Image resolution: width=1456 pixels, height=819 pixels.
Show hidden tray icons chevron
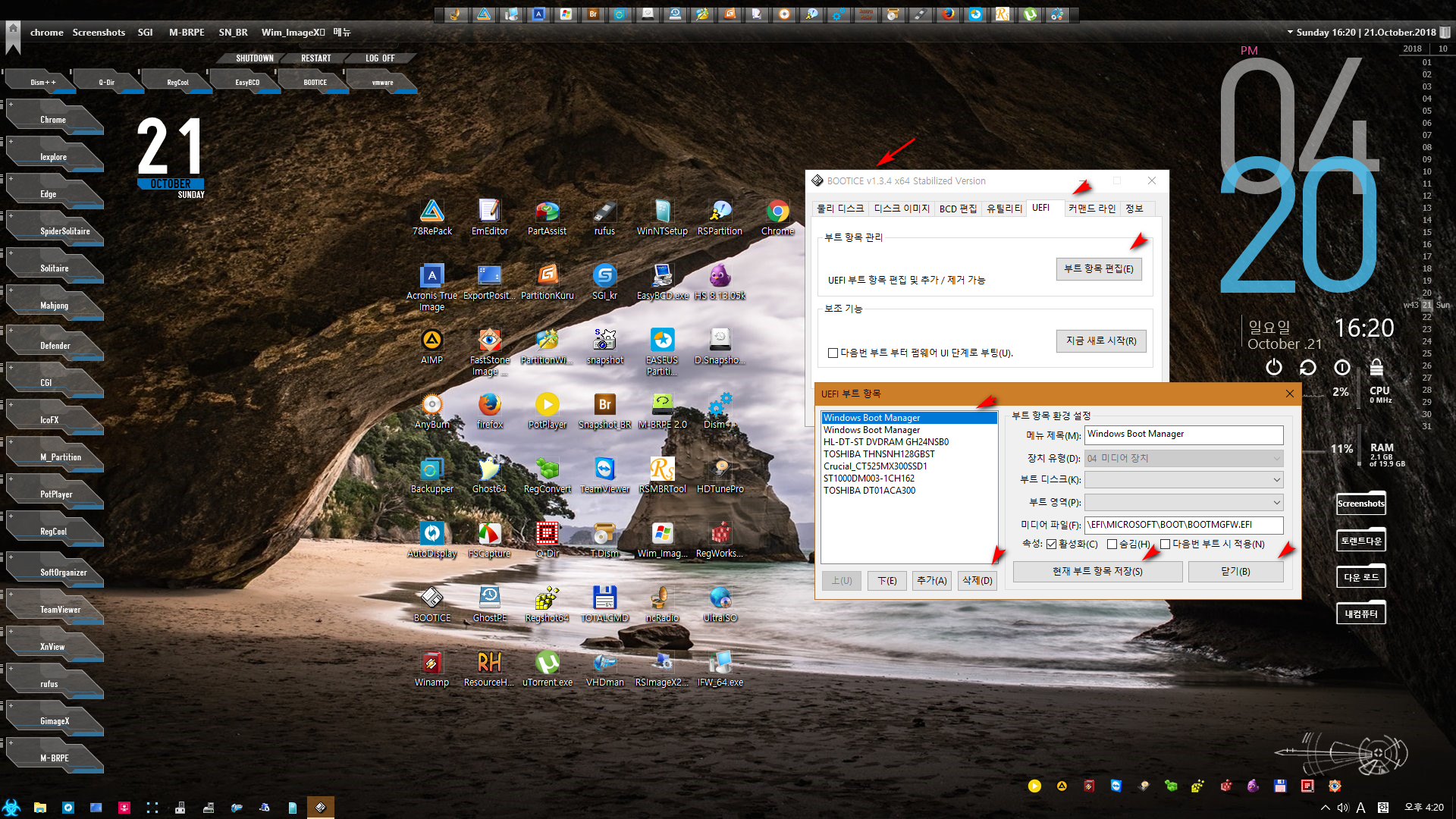pyautogui.click(x=1325, y=808)
